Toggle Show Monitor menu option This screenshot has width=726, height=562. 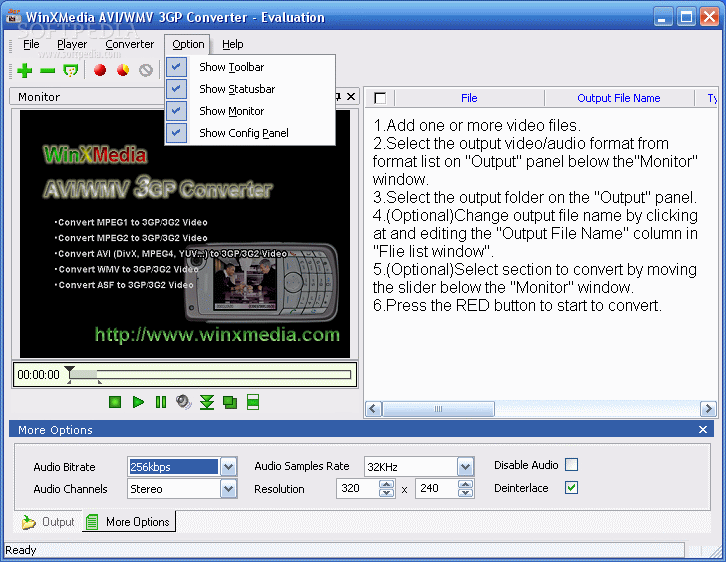(250, 111)
